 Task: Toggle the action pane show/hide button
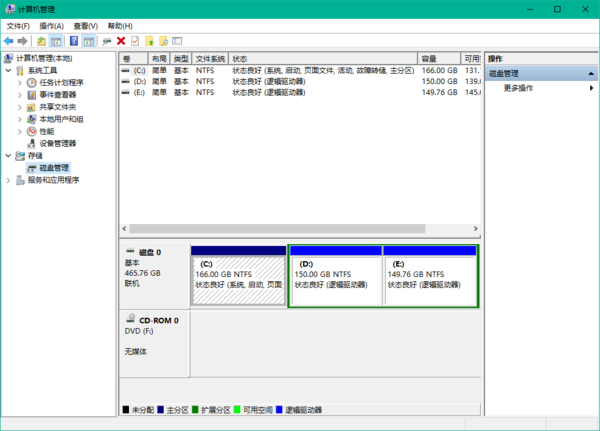88,41
